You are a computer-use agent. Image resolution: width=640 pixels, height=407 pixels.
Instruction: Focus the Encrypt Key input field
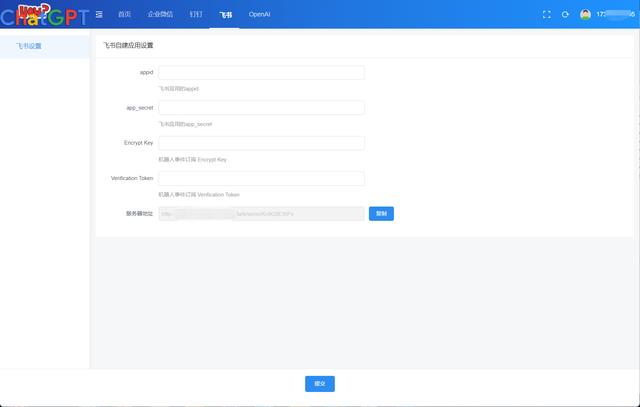pos(261,143)
